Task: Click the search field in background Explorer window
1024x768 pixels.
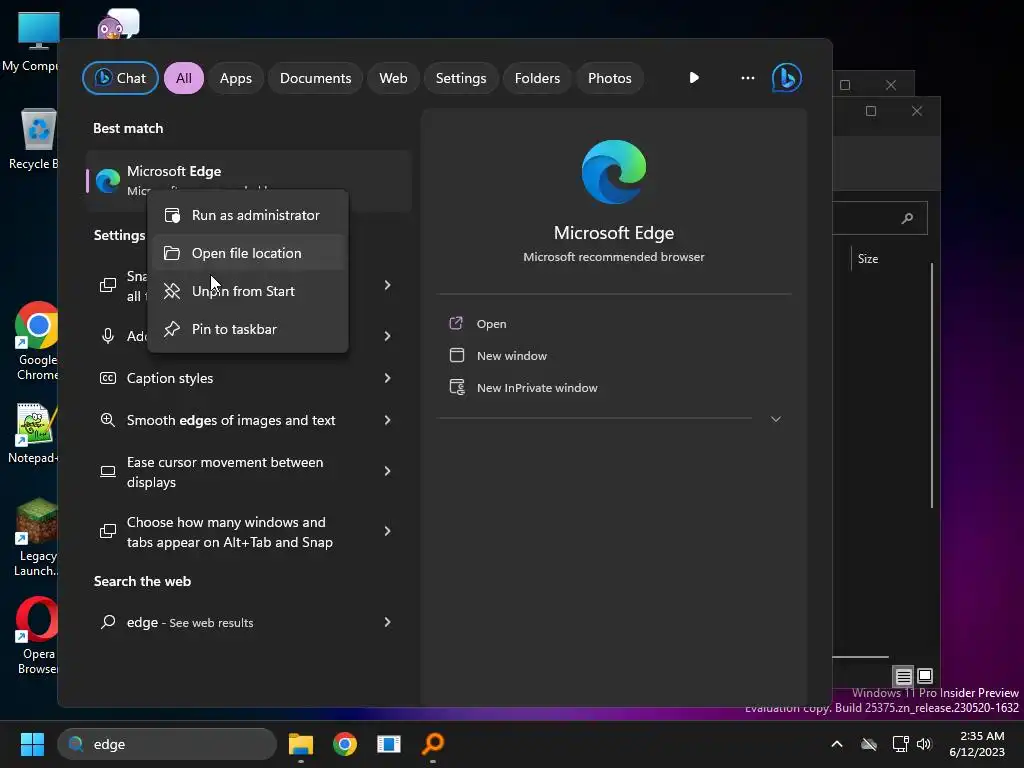Action: [x=880, y=218]
